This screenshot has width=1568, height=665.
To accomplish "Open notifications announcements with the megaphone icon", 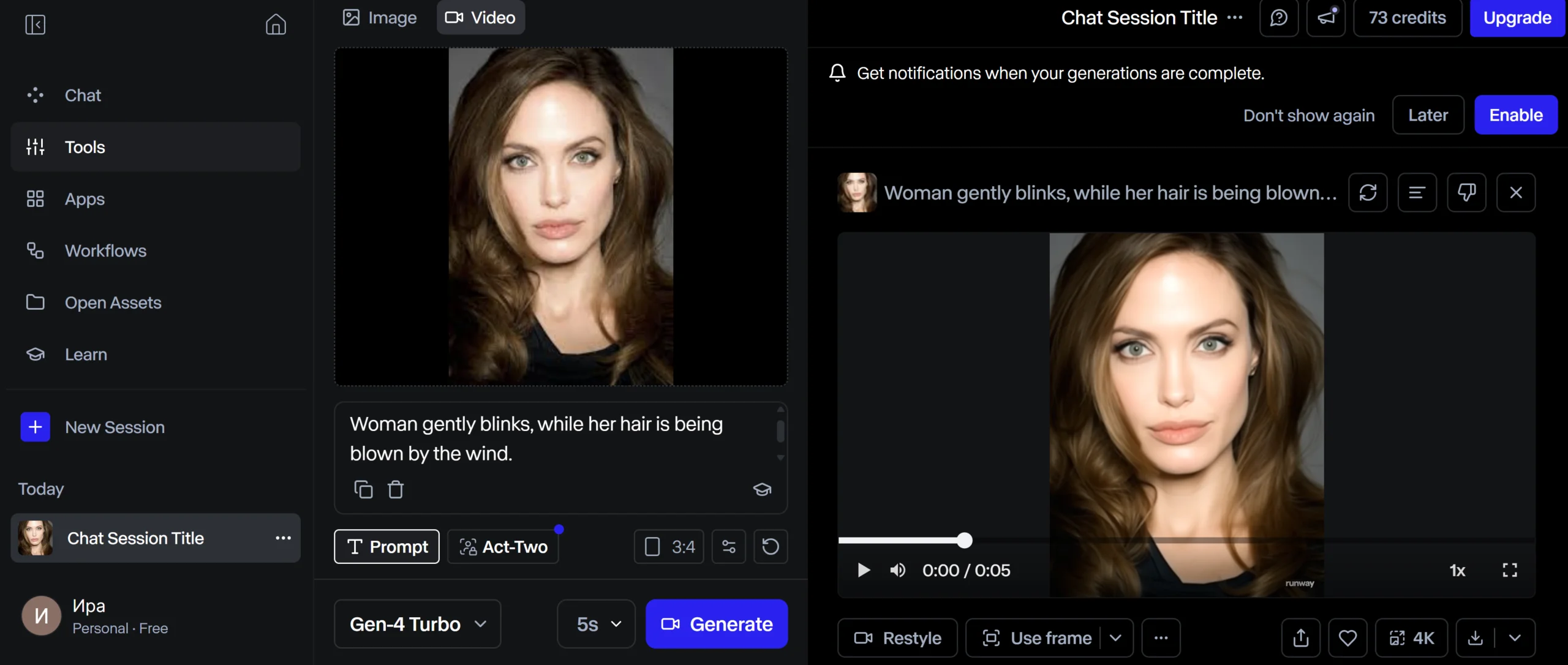I will pos(1326,18).
